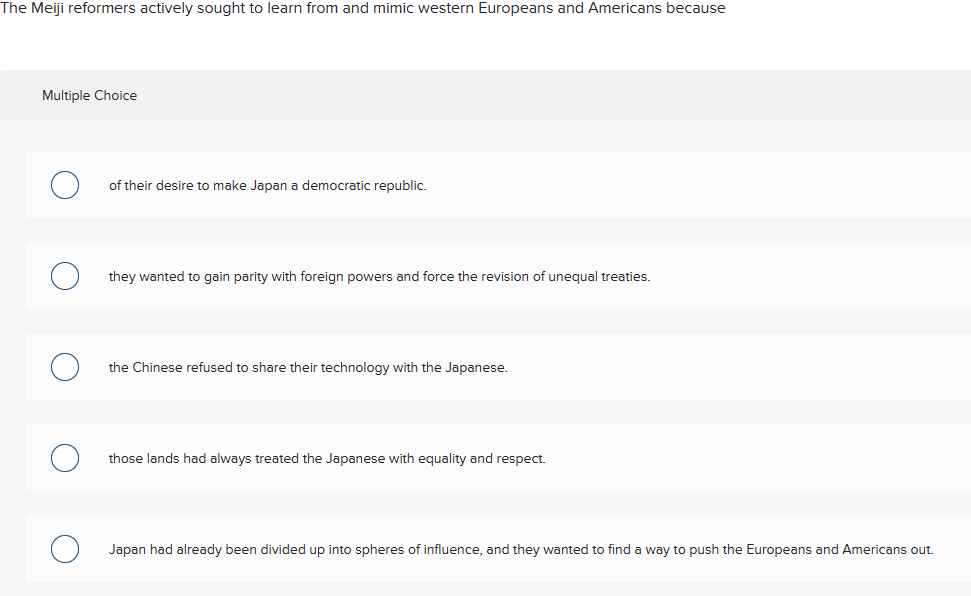Click the word Japan in the first option
The height and width of the screenshot is (596, 971).
pyautogui.click(x=262, y=185)
